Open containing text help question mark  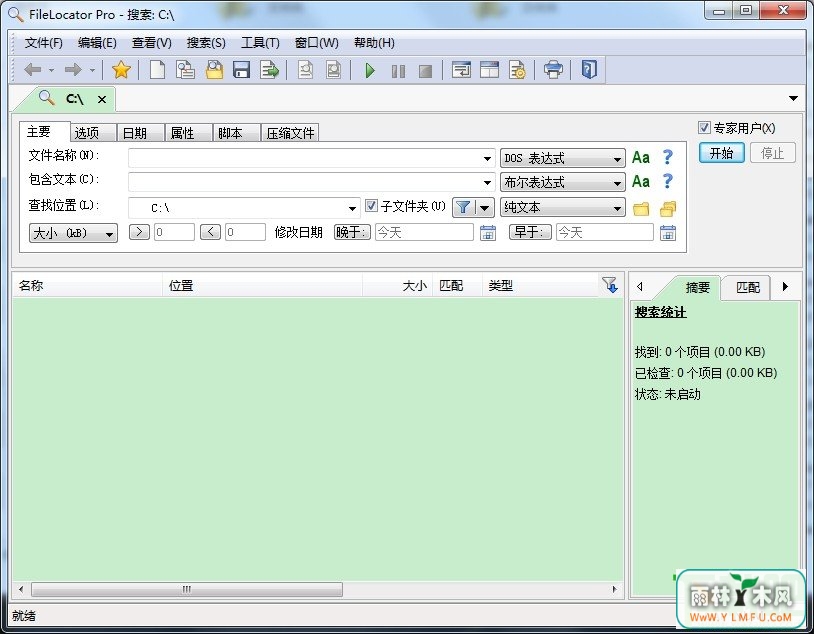click(x=668, y=181)
